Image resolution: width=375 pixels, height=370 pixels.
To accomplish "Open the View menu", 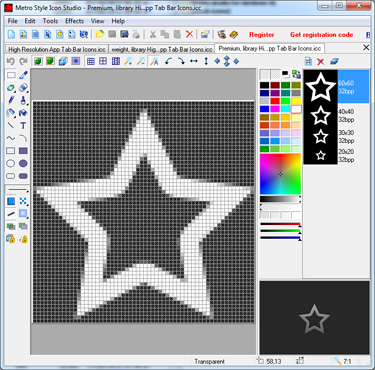I will (98, 21).
